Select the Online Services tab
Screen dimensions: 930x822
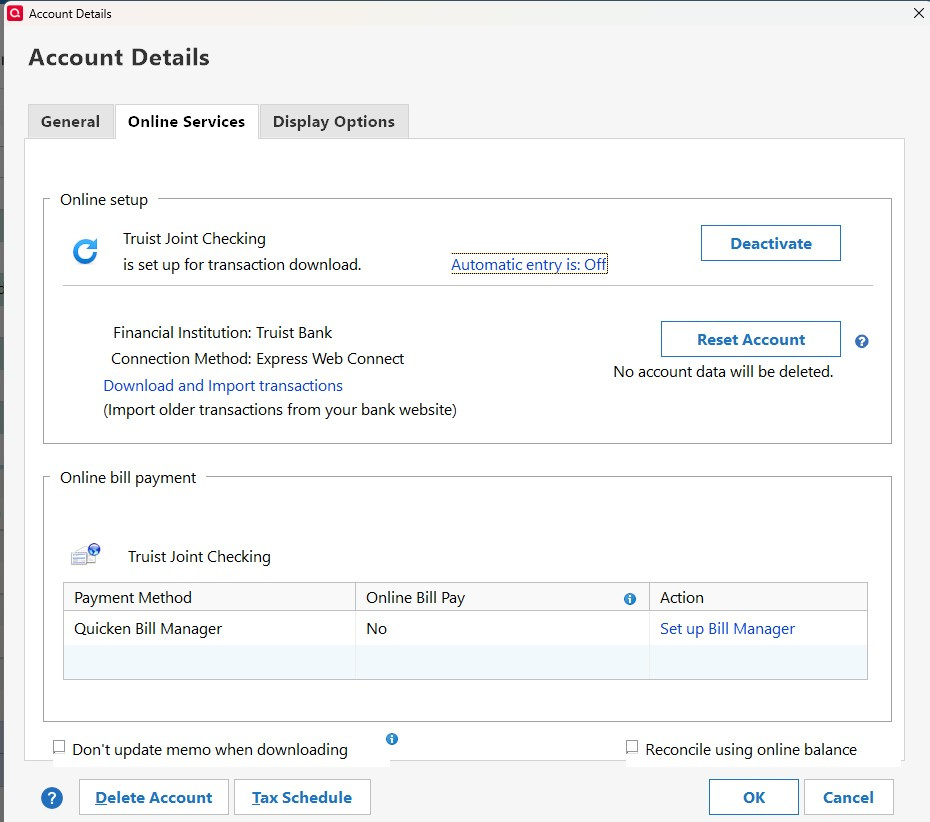186,122
